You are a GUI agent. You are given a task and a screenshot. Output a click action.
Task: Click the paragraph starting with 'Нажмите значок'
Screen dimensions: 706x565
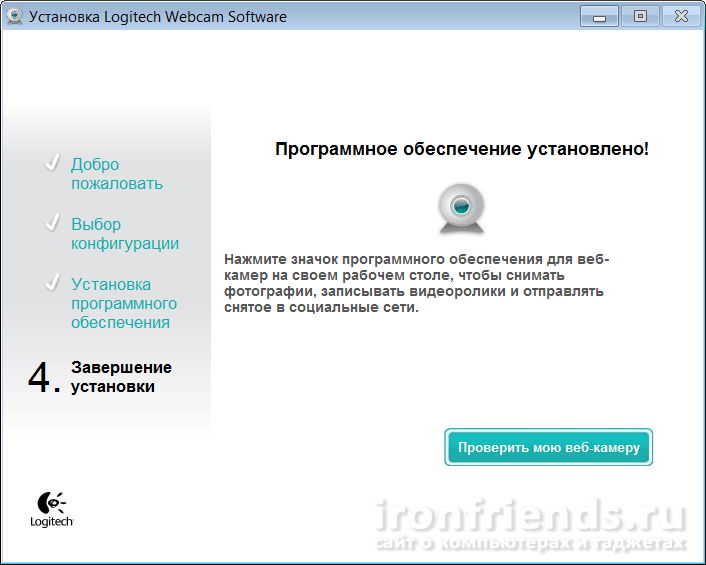point(416,283)
